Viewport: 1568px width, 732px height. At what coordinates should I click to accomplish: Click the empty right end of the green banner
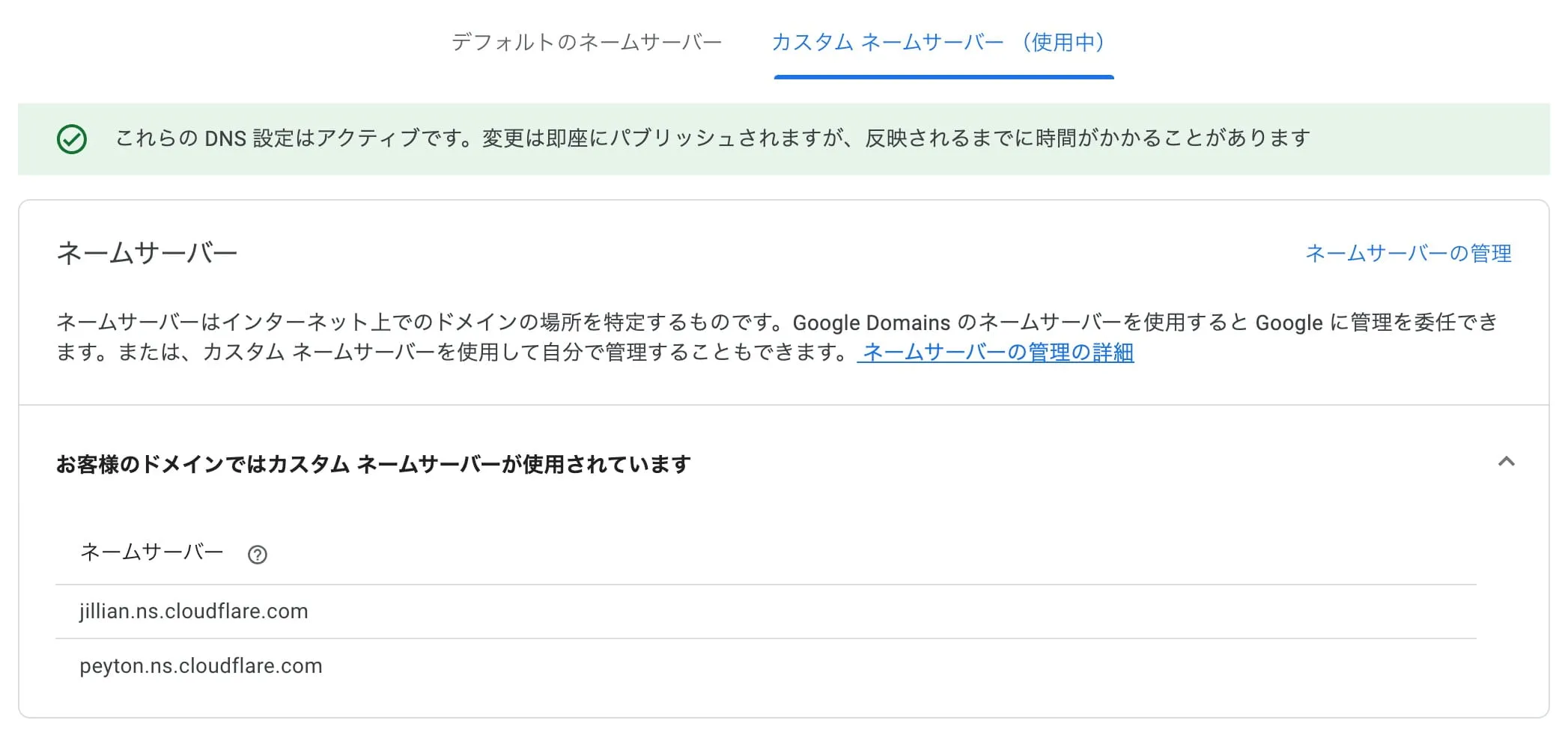(1438, 139)
